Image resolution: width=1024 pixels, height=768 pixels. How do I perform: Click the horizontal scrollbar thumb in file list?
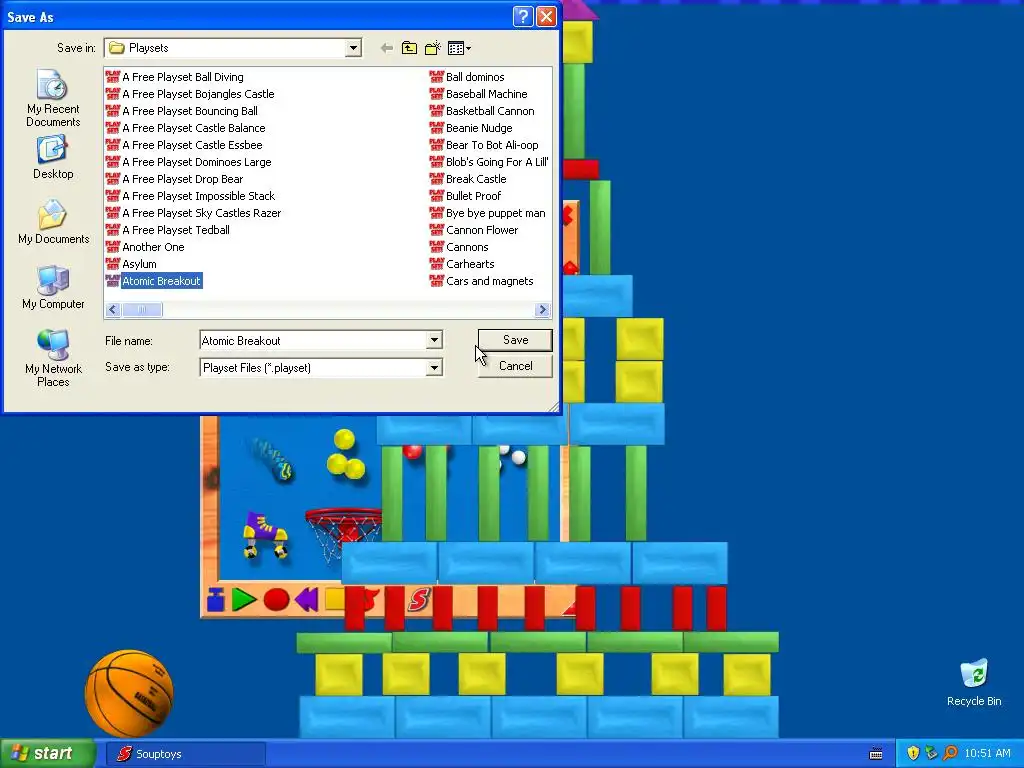[142, 310]
